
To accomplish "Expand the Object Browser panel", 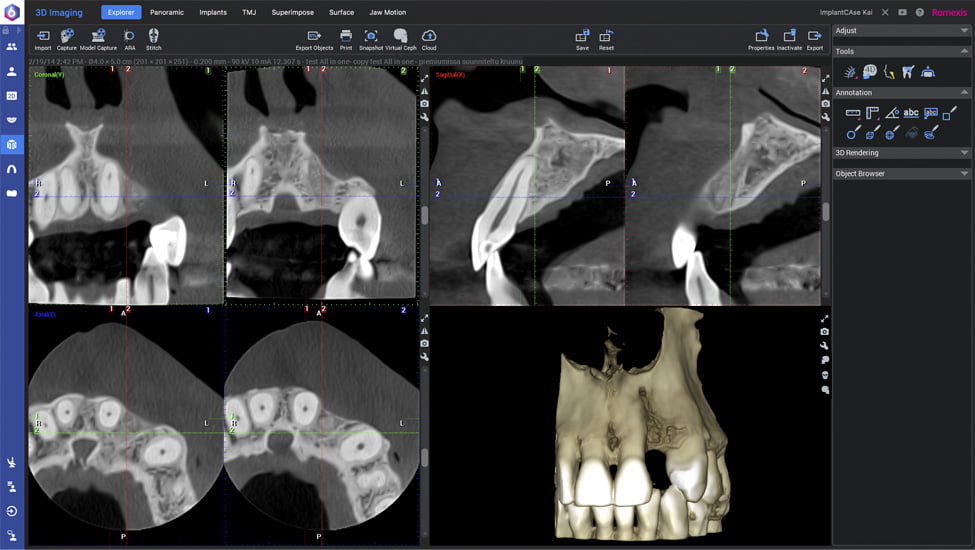I will click(x=964, y=173).
